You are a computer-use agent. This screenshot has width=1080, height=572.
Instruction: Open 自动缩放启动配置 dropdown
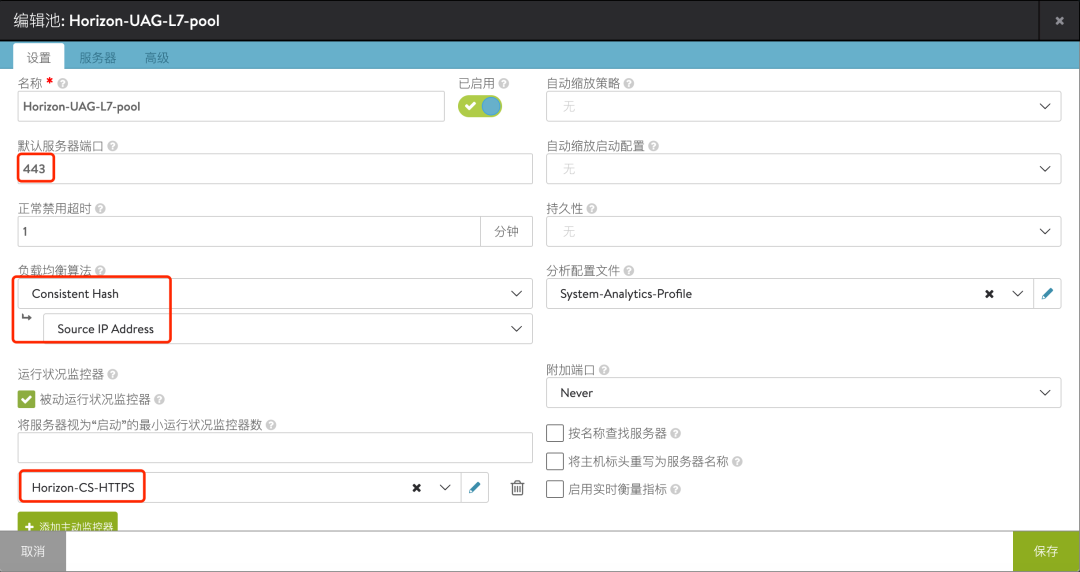click(x=803, y=169)
